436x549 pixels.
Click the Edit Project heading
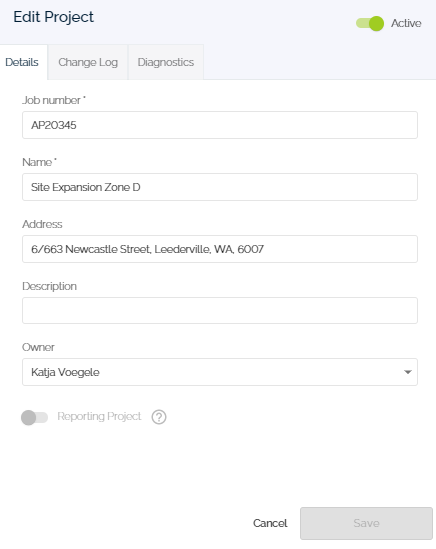pyautogui.click(x=54, y=17)
